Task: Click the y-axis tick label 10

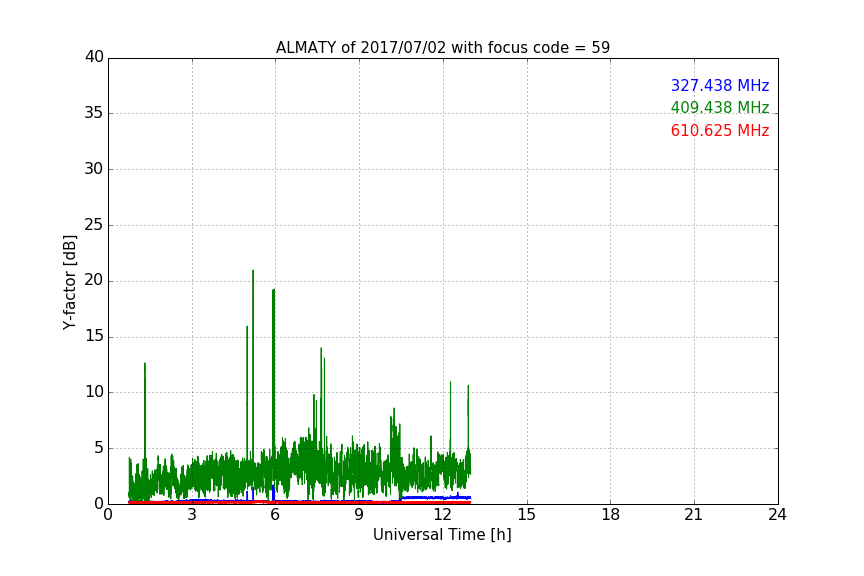Action: coord(94,392)
